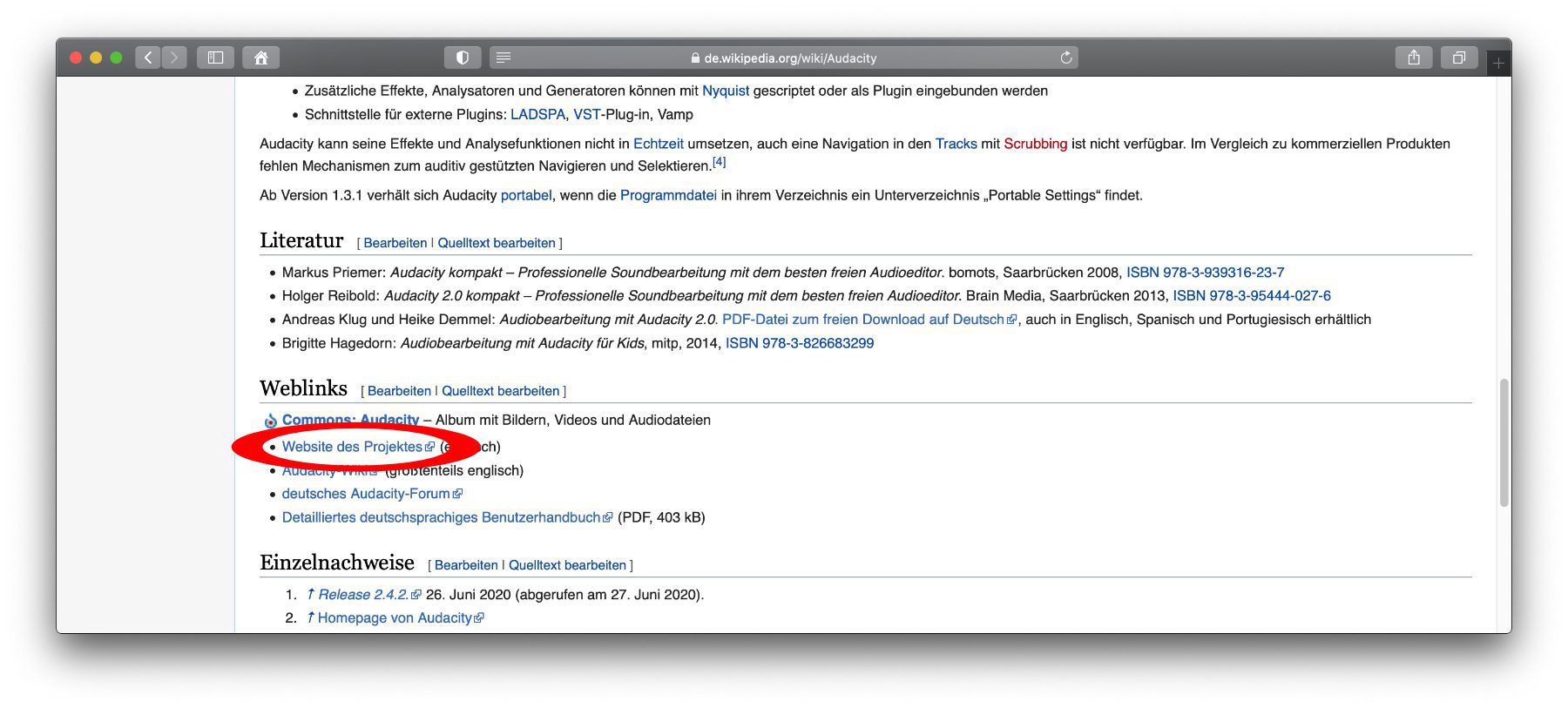Viewport: 1568px width, 708px height.
Task: Enable Reader view in the address bar
Action: [504, 57]
